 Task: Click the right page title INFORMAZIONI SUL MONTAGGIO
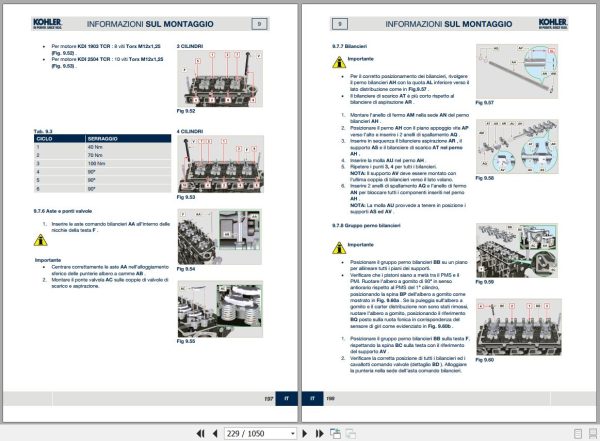point(448,24)
